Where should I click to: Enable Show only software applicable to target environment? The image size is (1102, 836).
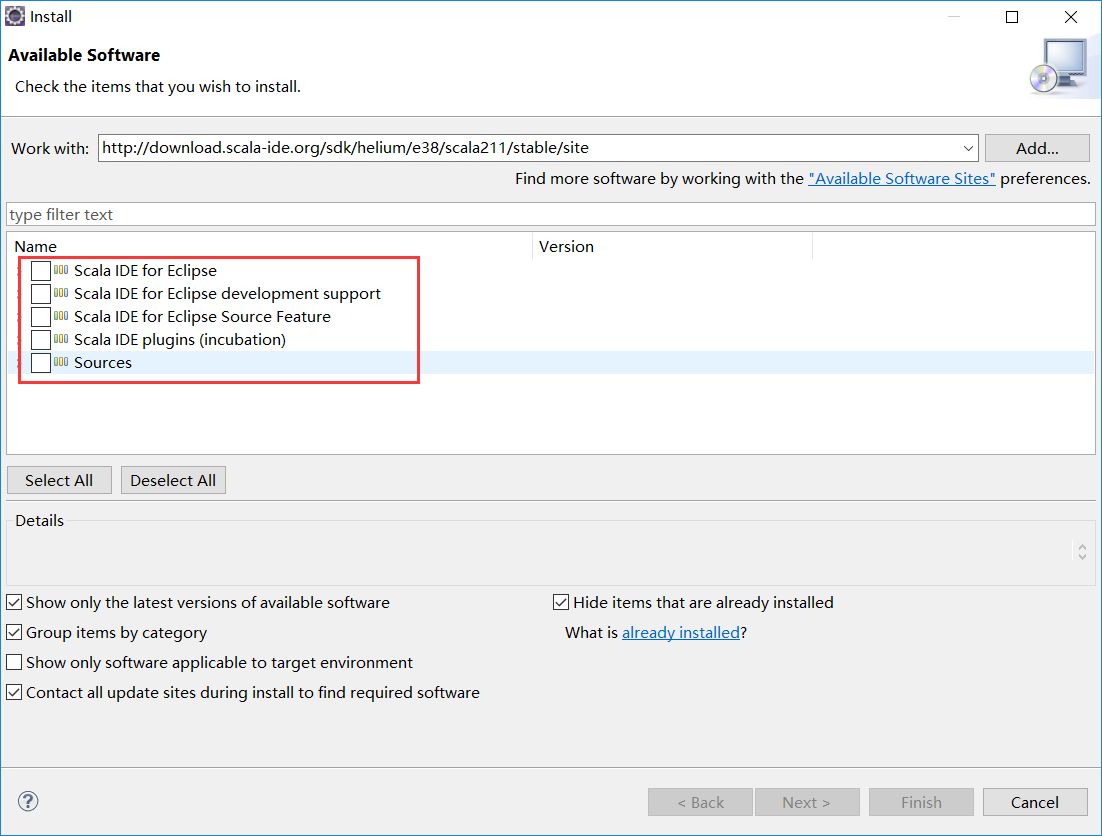click(14, 662)
